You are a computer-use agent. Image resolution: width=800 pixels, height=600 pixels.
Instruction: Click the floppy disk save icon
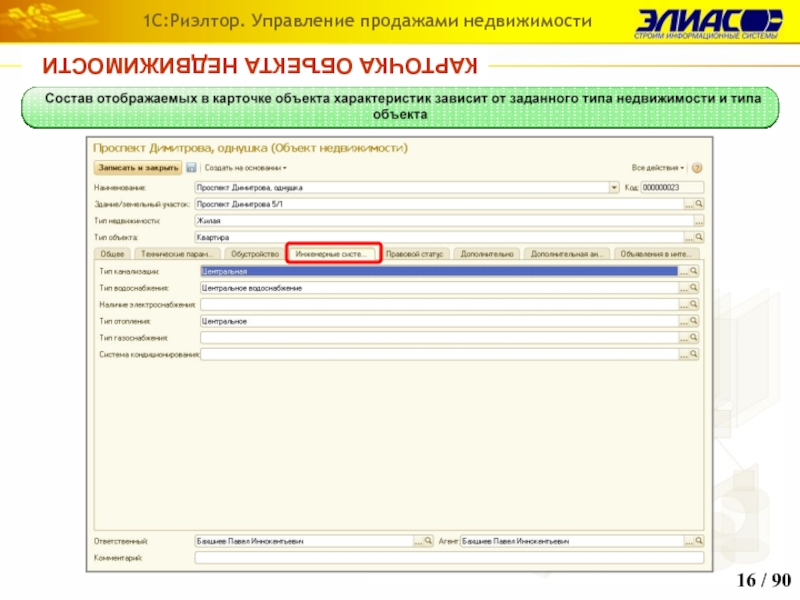coord(191,167)
